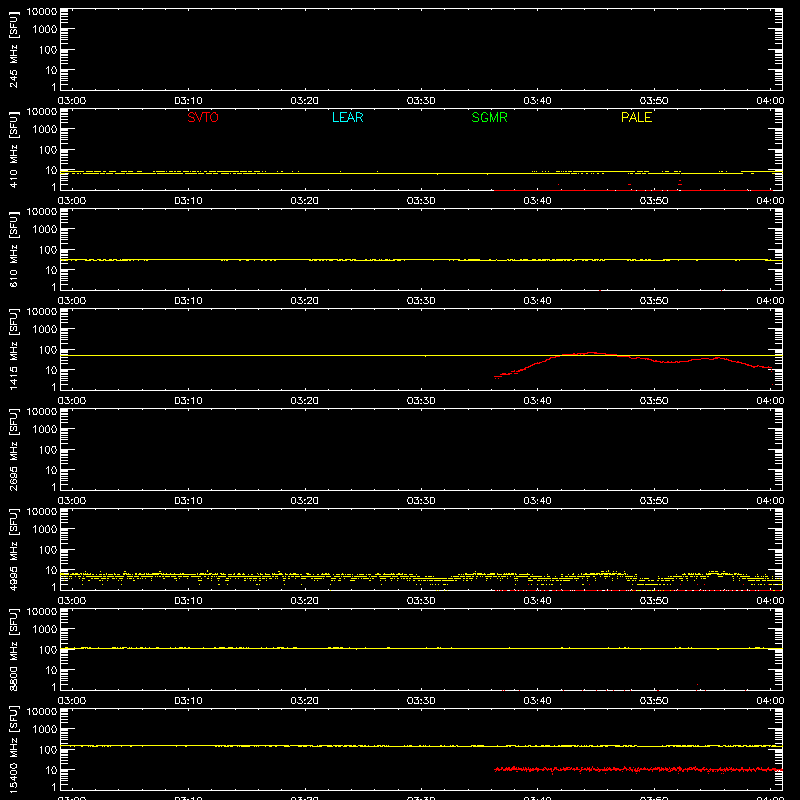Select the 8800 MHz [SFU] axis title
800x800 pixels.
(x=13, y=649)
